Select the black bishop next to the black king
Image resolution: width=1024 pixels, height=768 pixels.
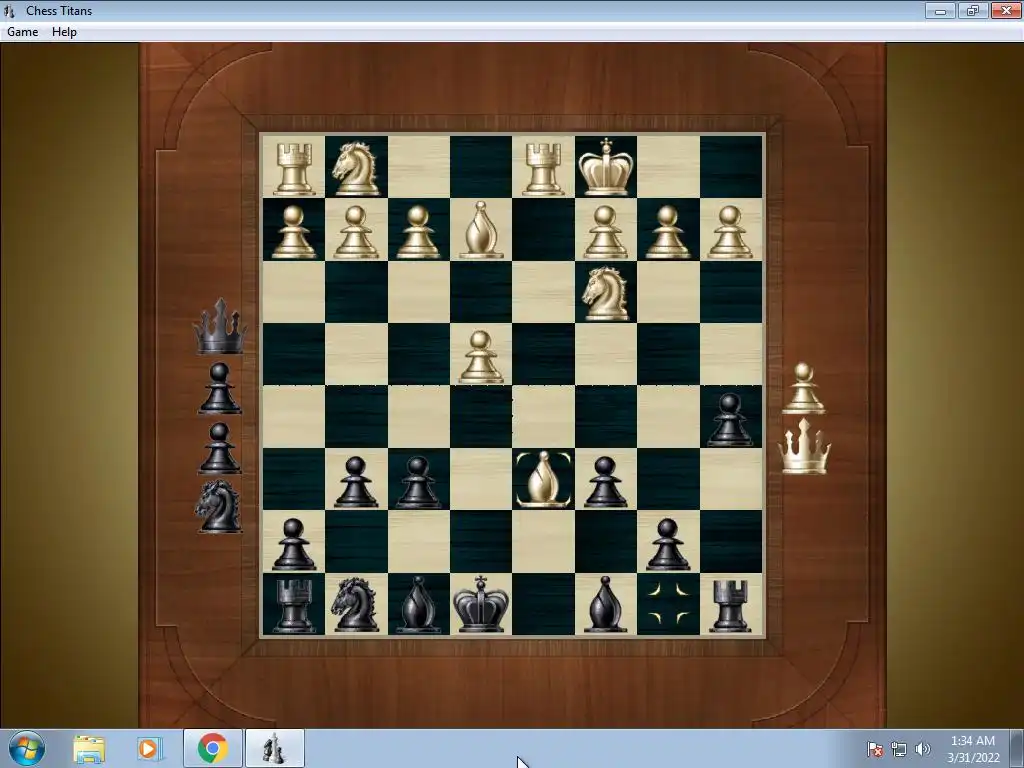point(418,605)
